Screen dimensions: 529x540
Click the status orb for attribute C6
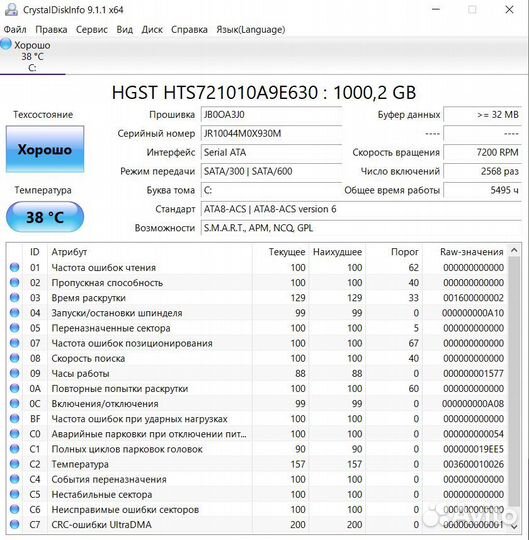pos(14,510)
